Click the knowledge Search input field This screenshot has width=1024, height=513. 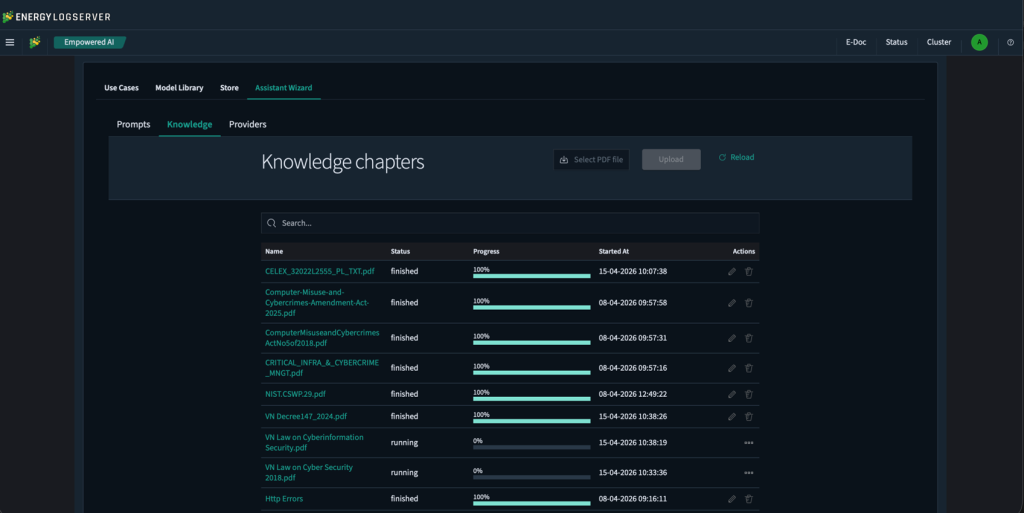pyautogui.click(x=510, y=223)
